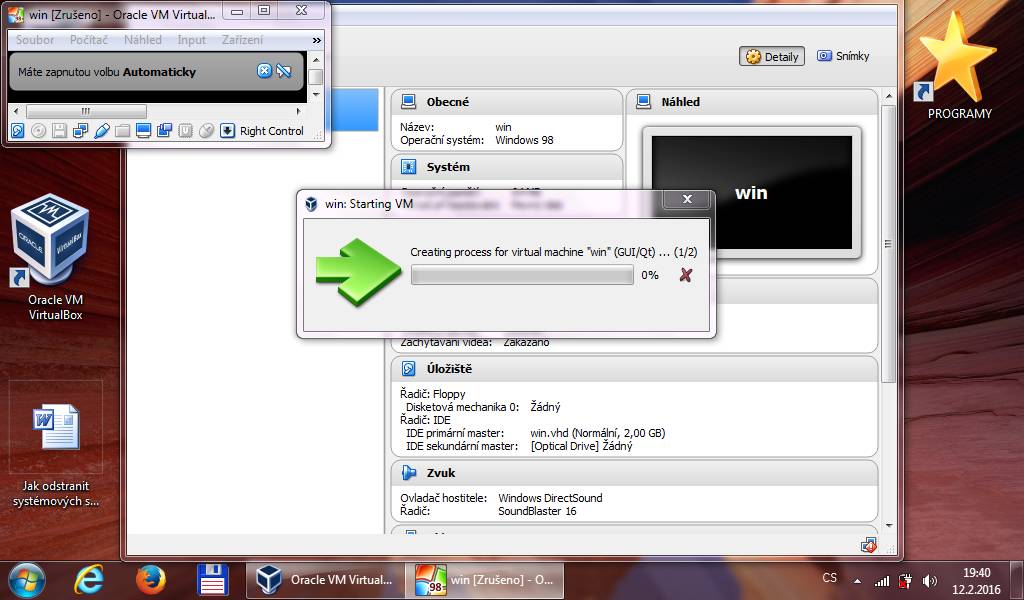
Task: Click the shared folders indicator in the VM status bar
Action: [122, 131]
